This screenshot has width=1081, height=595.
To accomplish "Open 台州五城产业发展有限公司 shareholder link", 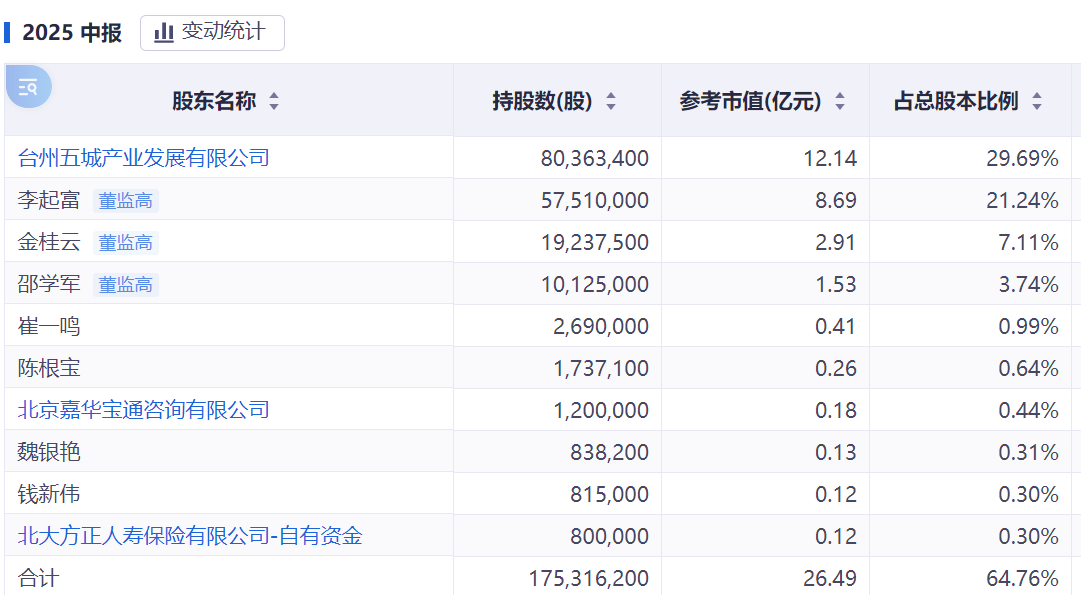I will tap(144, 158).
